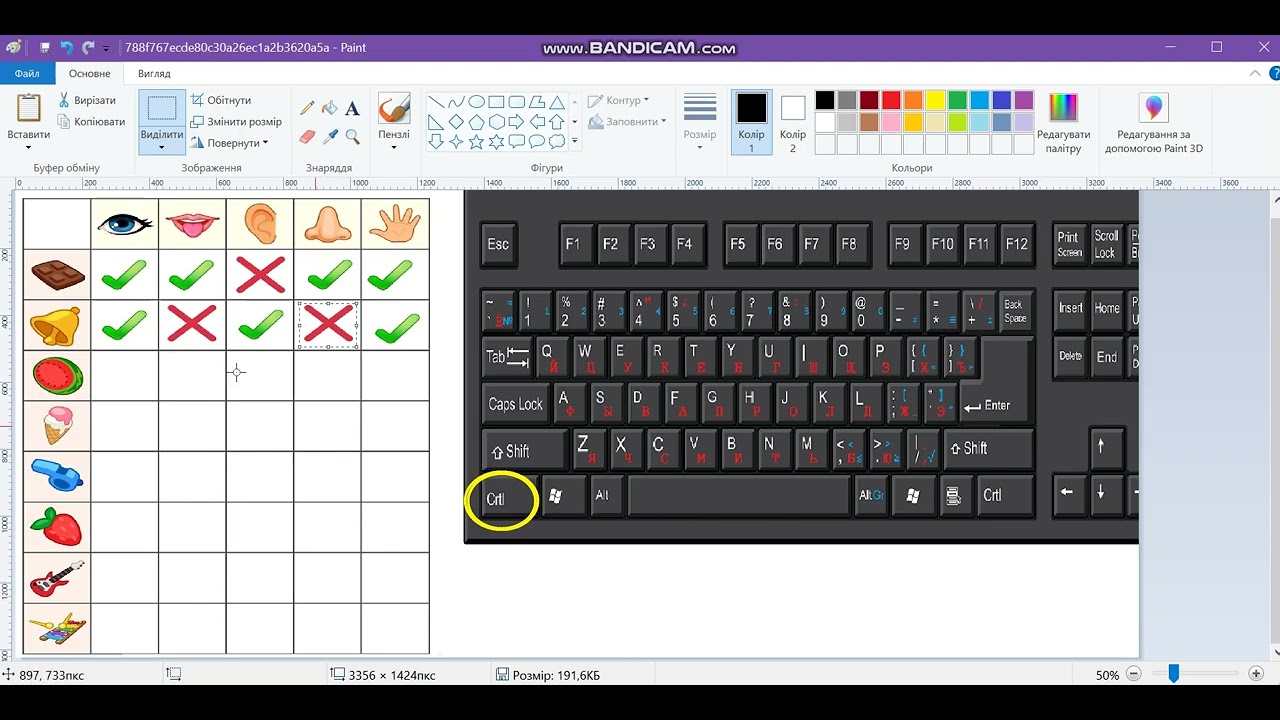Choose the rectangle shape
1280x720 pixels.
497,102
